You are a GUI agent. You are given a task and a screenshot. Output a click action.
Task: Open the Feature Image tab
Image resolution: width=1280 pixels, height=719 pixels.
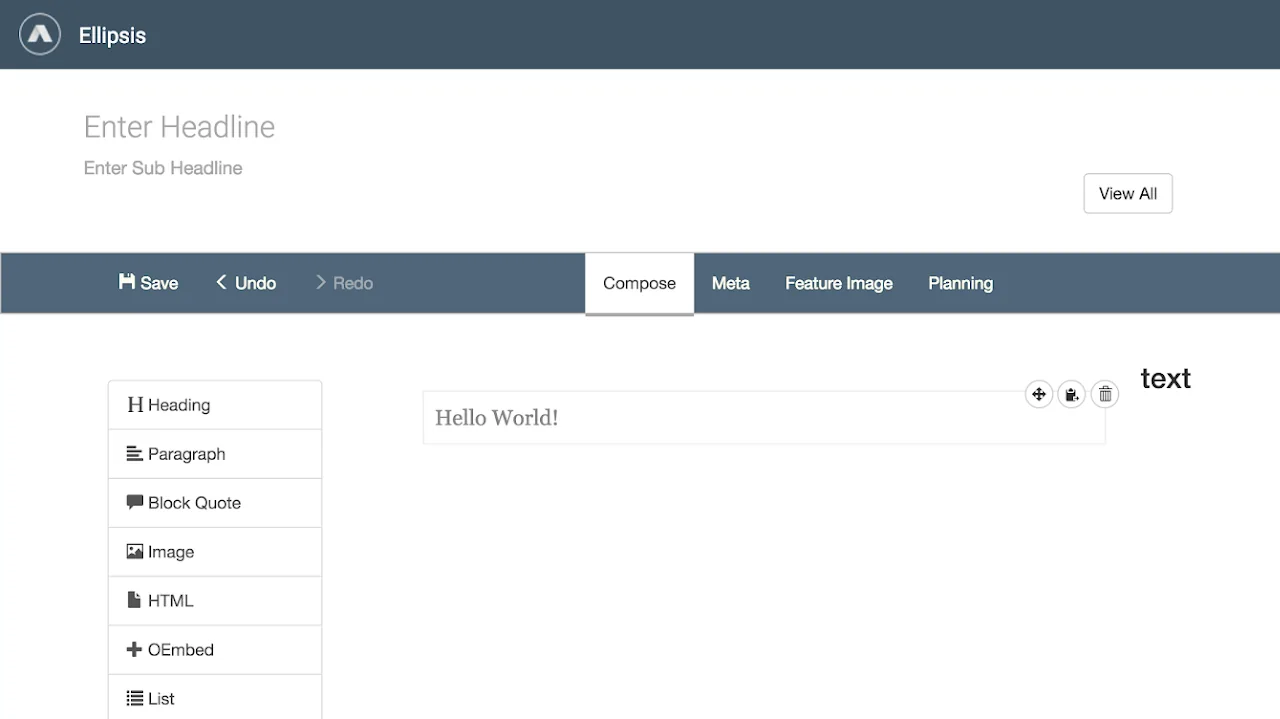pos(839,283)
